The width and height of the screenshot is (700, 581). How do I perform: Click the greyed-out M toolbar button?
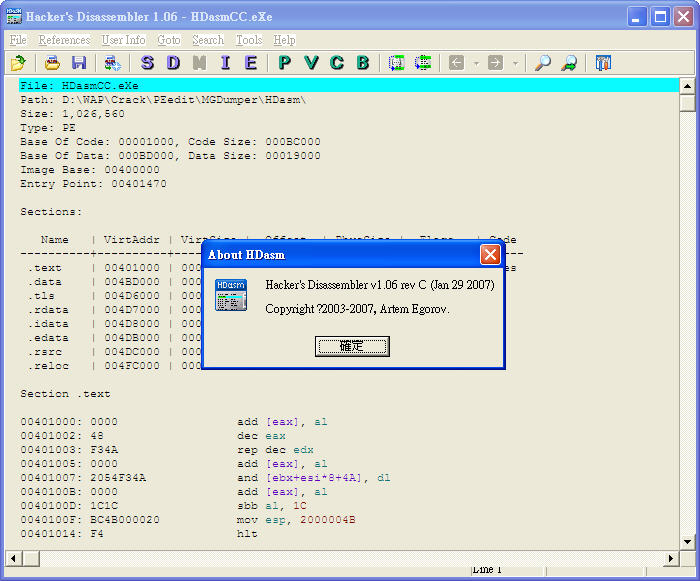coord(199,63)
